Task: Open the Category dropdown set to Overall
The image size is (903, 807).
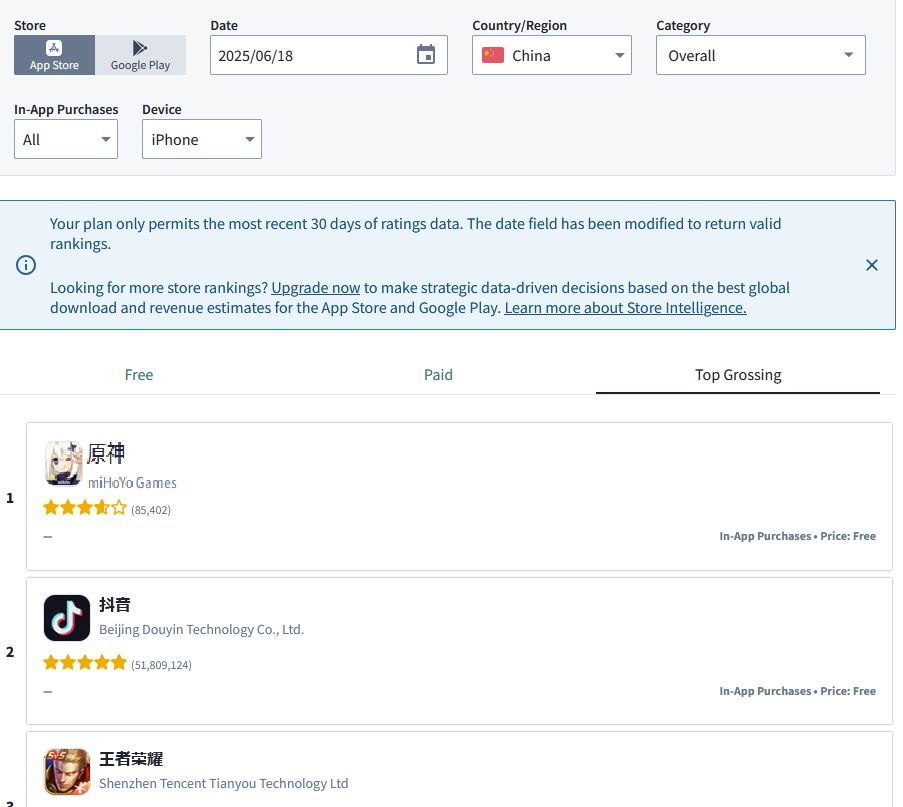Action: point(760,55)
